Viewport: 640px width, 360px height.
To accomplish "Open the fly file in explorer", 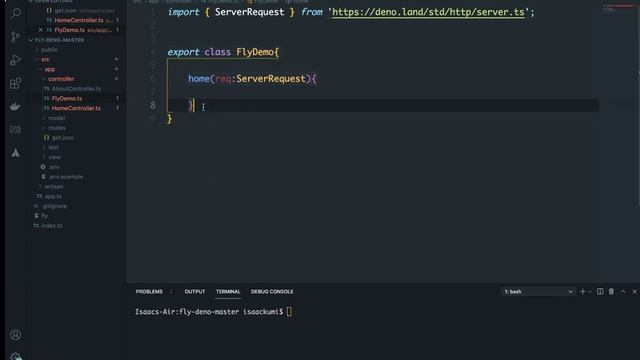I will click(44, 216).
